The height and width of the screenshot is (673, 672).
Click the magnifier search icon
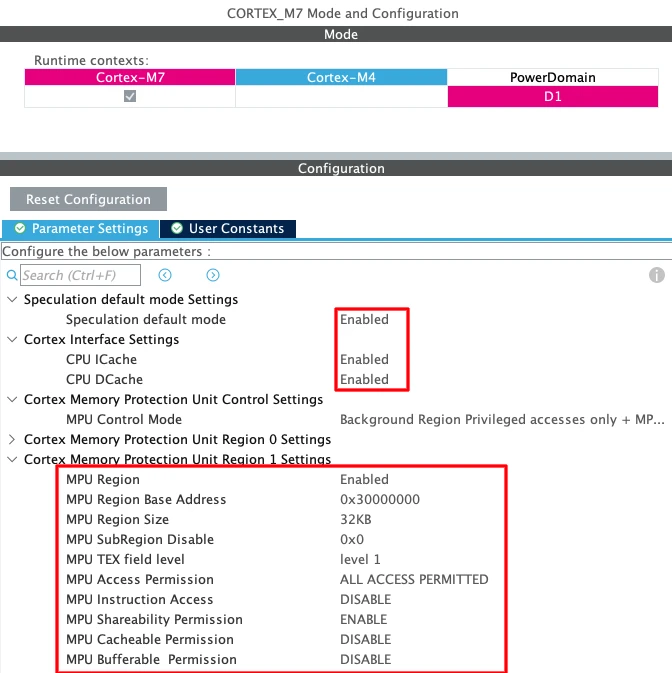pyautogui.click(x=12, y=275)
